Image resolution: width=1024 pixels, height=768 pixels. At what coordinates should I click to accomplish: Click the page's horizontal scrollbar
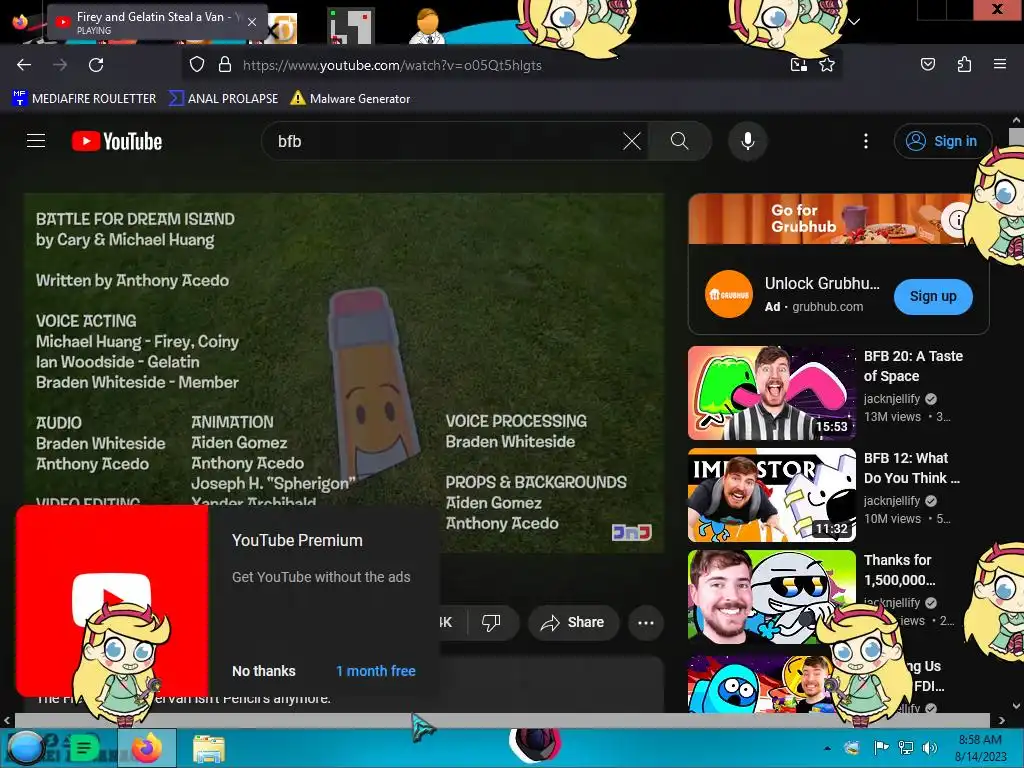(x=503, y=720)
